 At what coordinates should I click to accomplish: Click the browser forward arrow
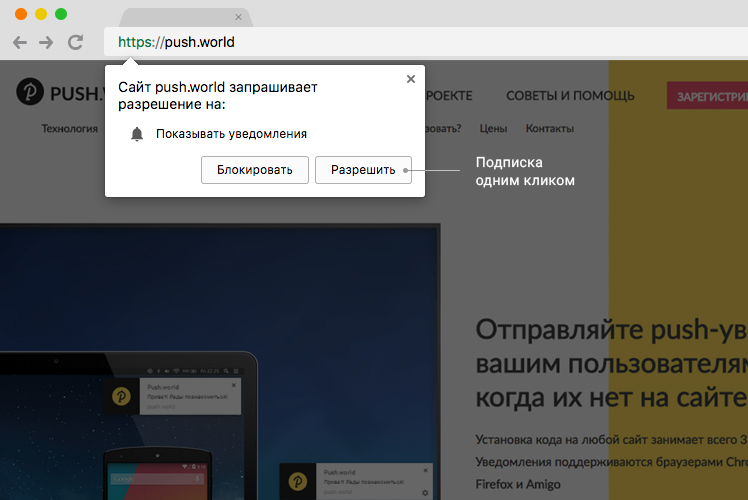click(46, 42)
